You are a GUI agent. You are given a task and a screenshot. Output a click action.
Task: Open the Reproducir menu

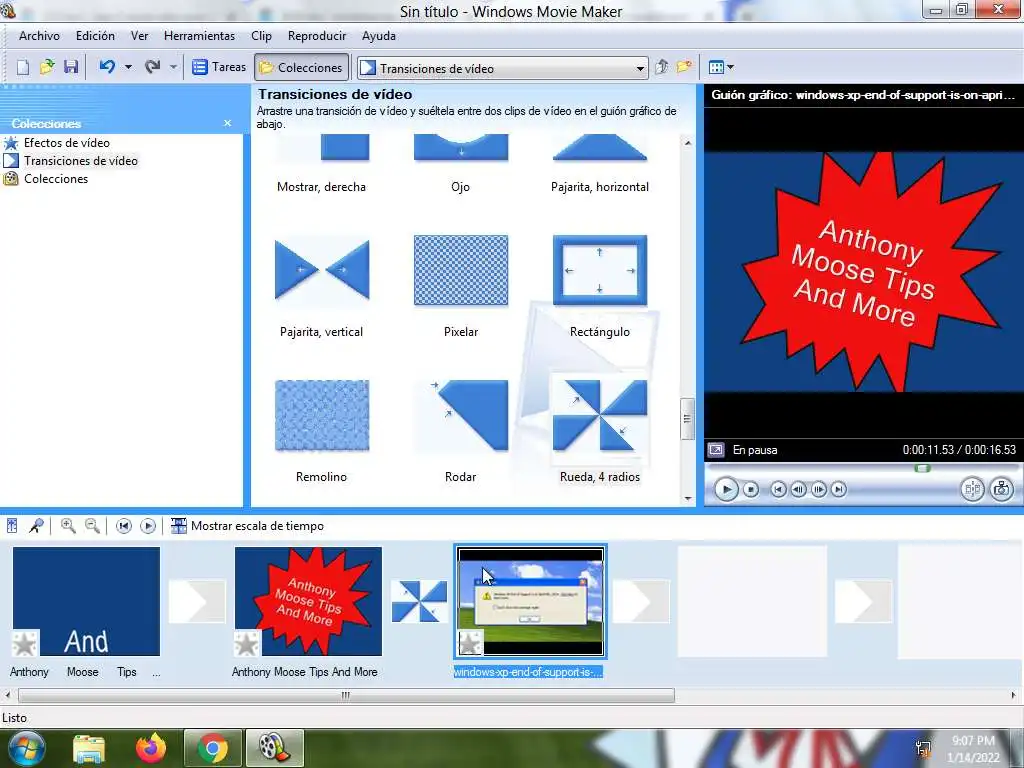pyautogui.click(x=317, y=36)
